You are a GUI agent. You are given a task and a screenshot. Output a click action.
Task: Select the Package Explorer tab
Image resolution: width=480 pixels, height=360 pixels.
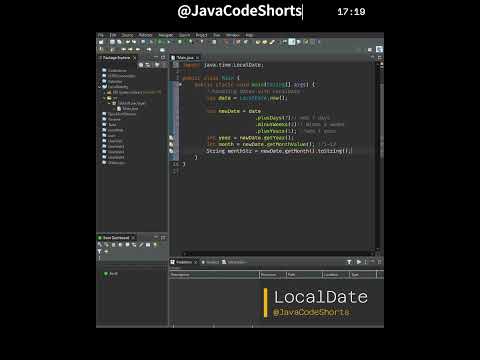[116, 58]
